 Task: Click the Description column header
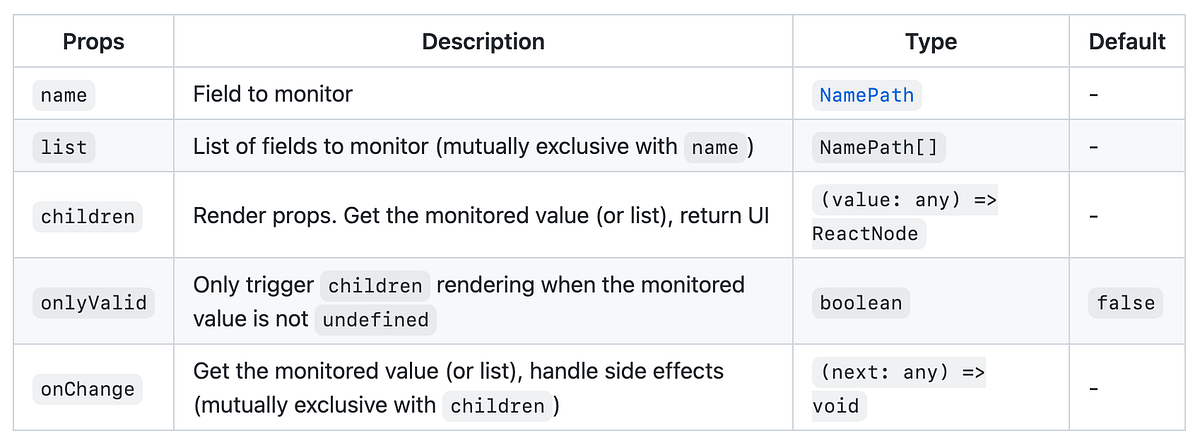(x=483, y=42)
